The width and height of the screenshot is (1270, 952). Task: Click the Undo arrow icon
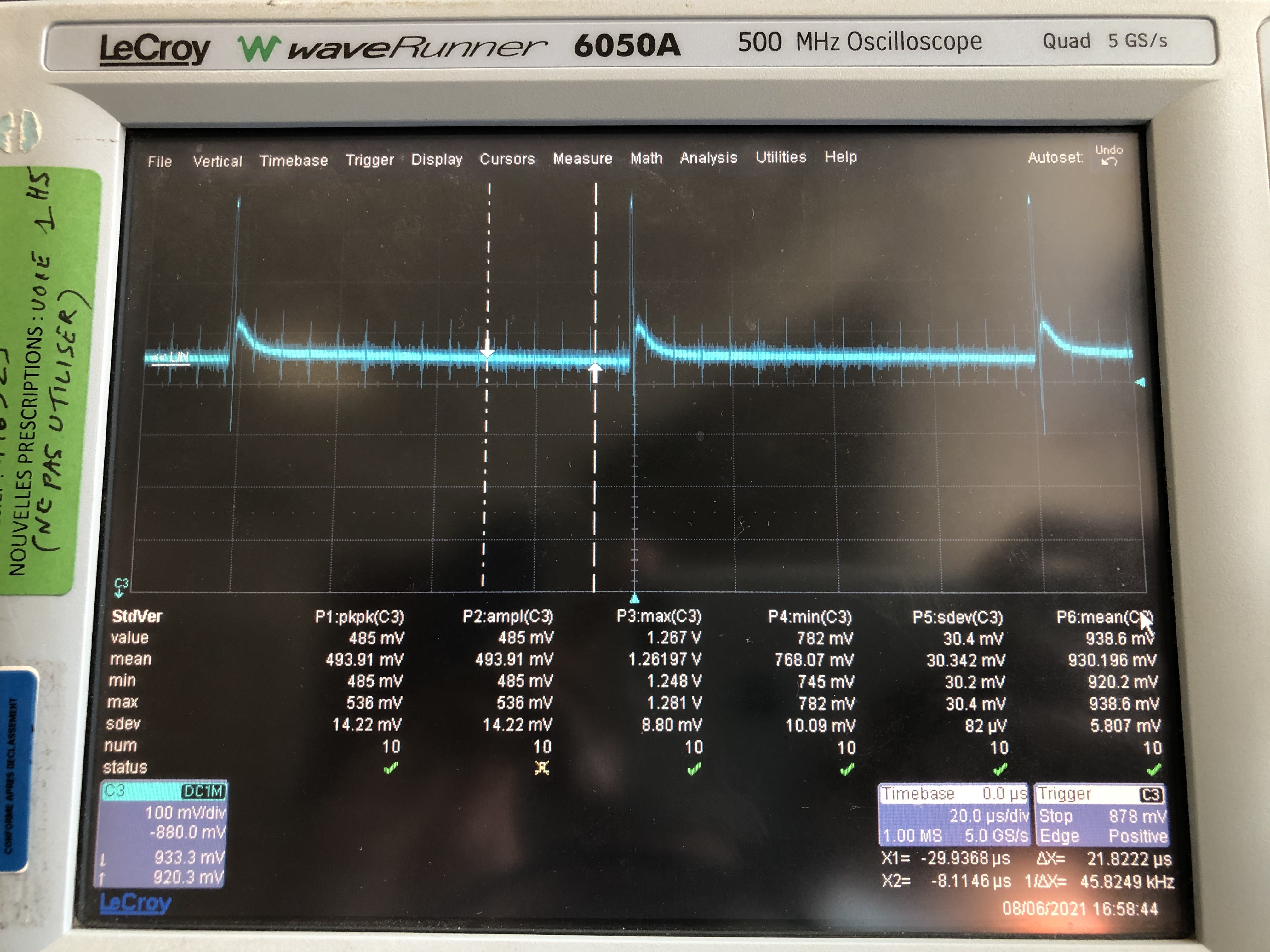coord(1109,162)
